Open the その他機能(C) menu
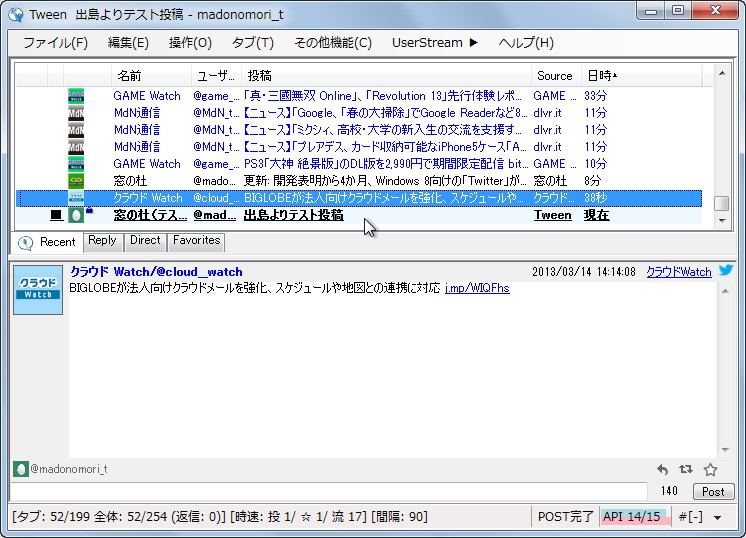The height and width of the screenshot is (538, 746). pyautogui.click(x=333, y=43)
